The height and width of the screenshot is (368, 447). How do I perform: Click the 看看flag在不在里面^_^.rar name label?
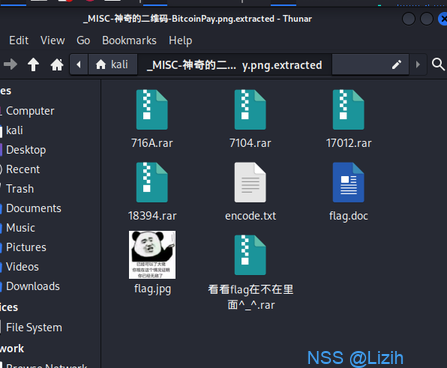coord(251,297)
